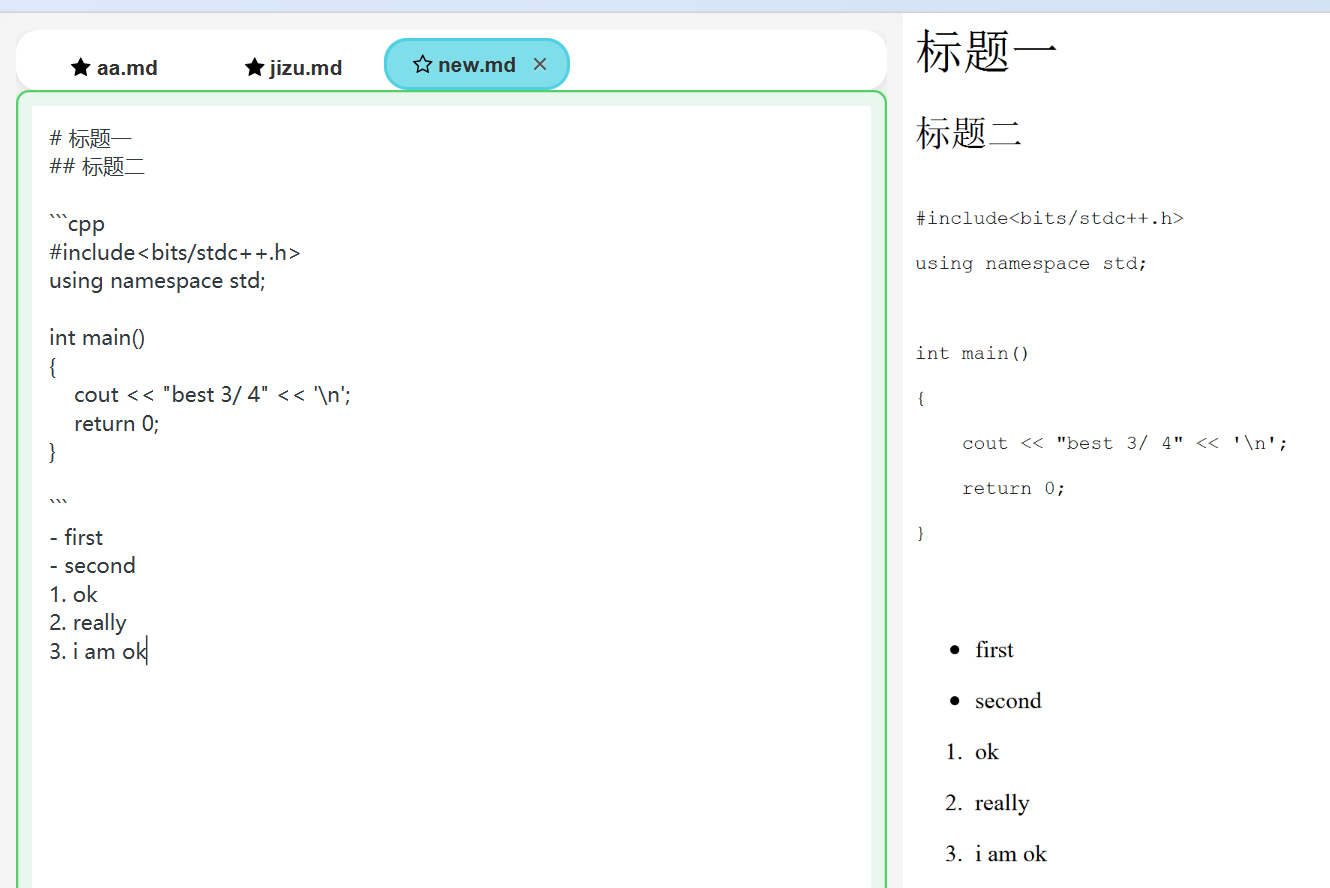Viewport: 1330px width, 888px height.
Task: Click numbered item "really" in the preview
Action: pos(1002,803)
